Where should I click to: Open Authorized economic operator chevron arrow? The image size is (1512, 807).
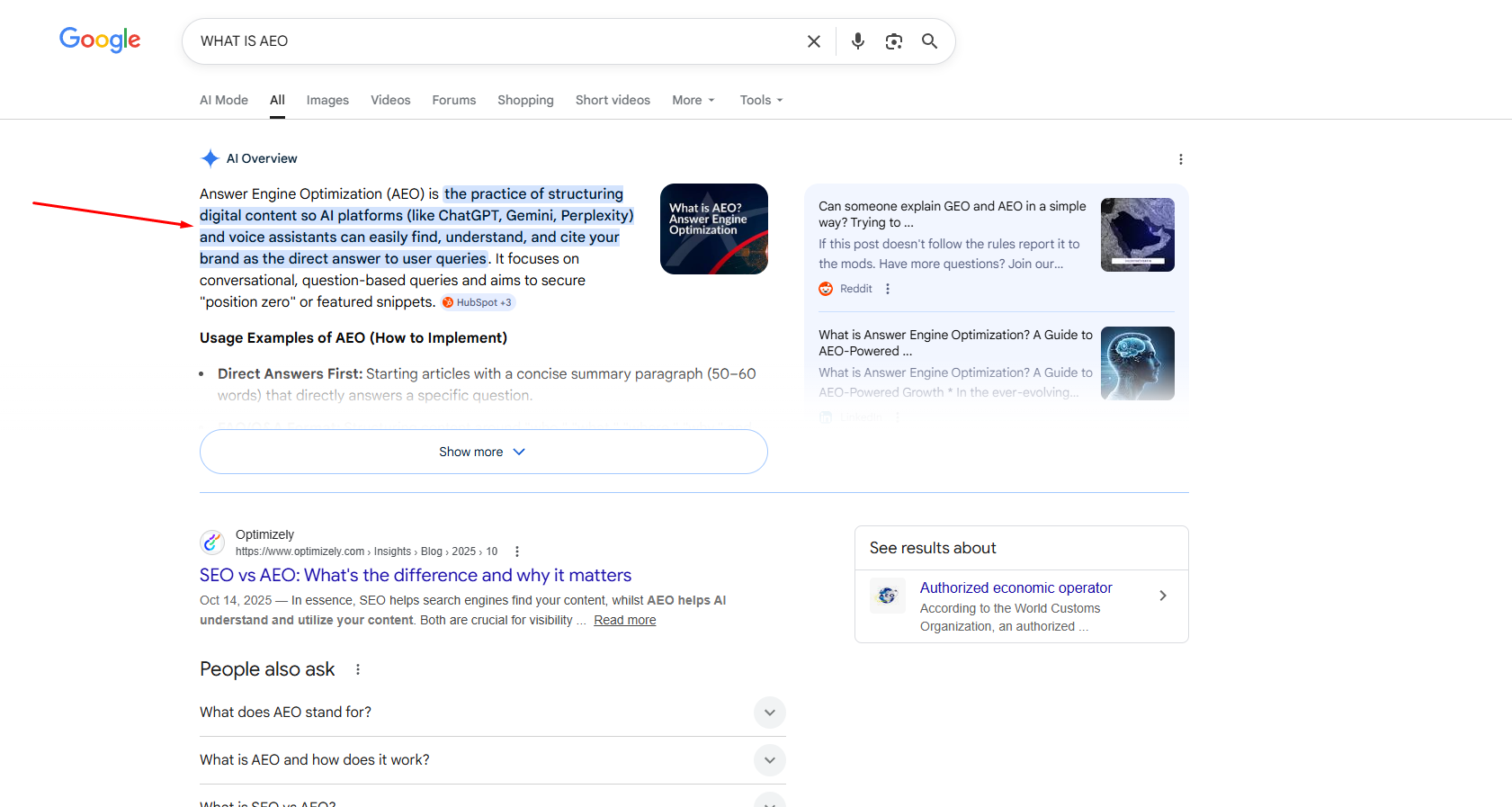[x=1163, y=596]
